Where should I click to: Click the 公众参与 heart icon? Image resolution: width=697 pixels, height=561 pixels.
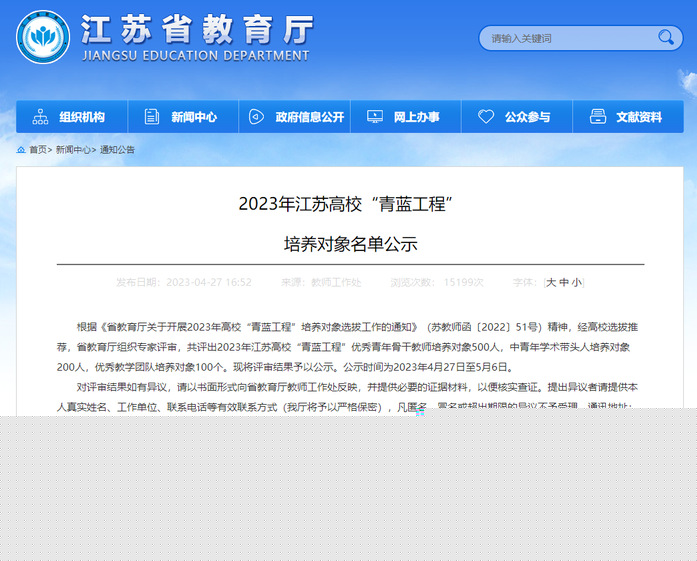point(486,117)
